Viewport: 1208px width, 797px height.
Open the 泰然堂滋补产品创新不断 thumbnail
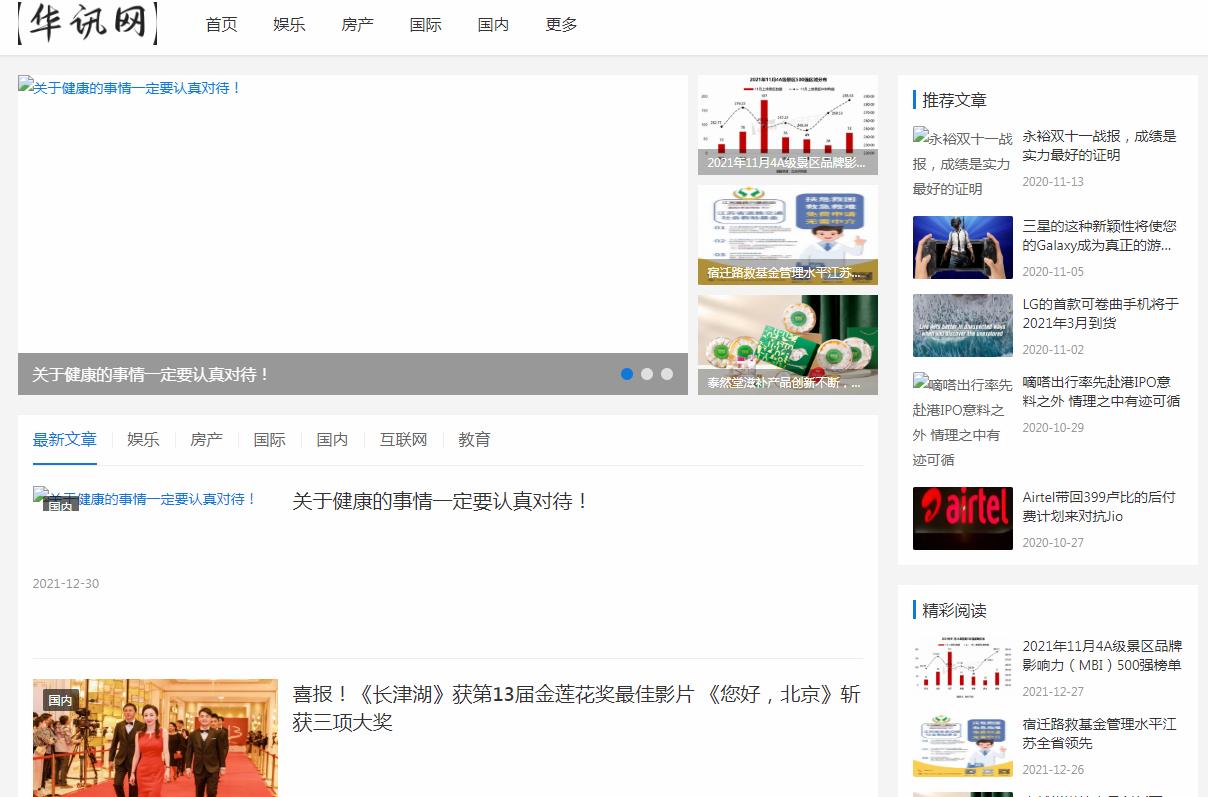(788, 345)
